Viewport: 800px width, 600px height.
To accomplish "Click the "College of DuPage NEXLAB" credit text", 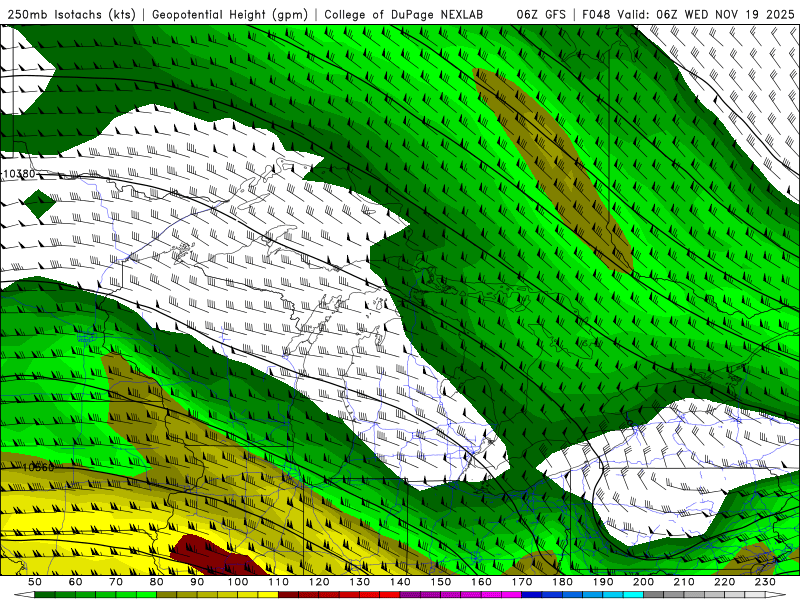I will [x=403, y=15].
